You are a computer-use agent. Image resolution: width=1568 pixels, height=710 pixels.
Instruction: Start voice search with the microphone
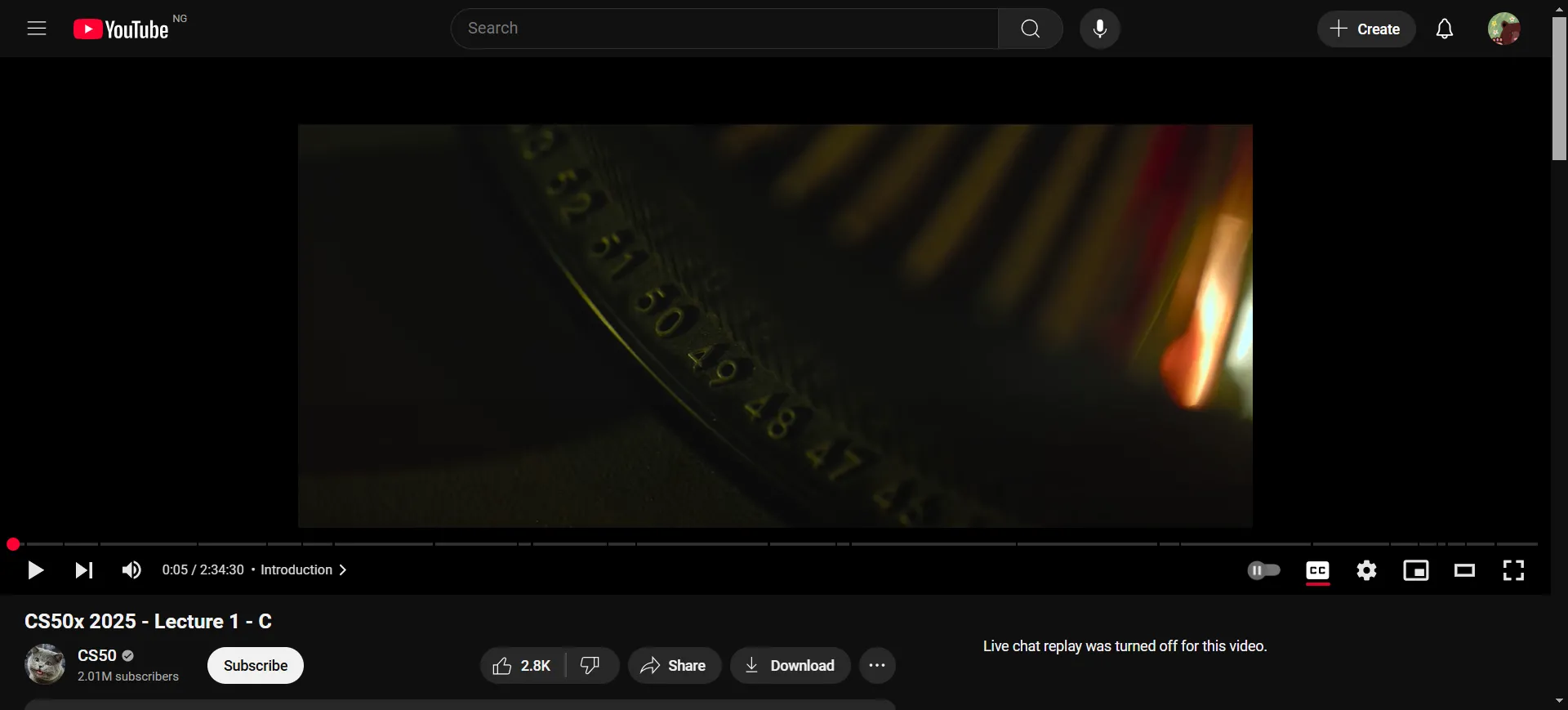[x=1099, y=29]
